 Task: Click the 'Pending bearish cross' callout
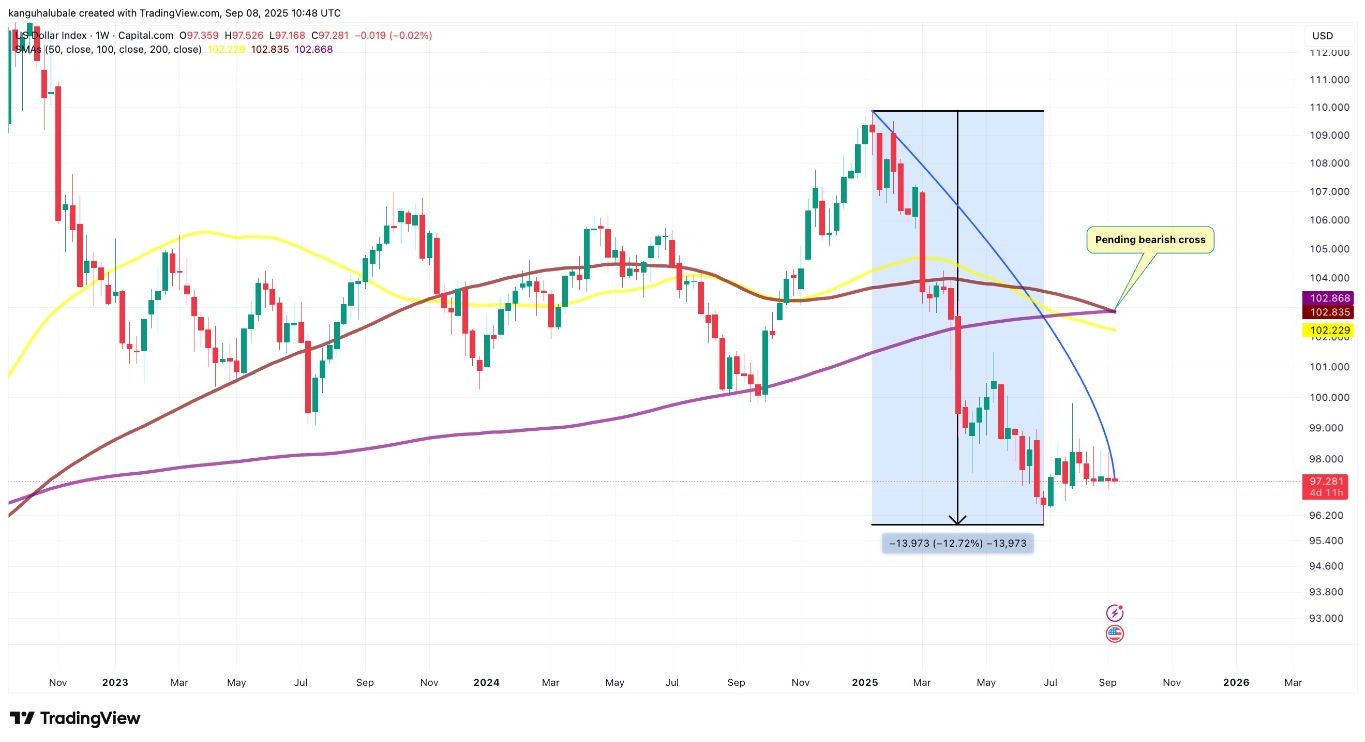1150,240
